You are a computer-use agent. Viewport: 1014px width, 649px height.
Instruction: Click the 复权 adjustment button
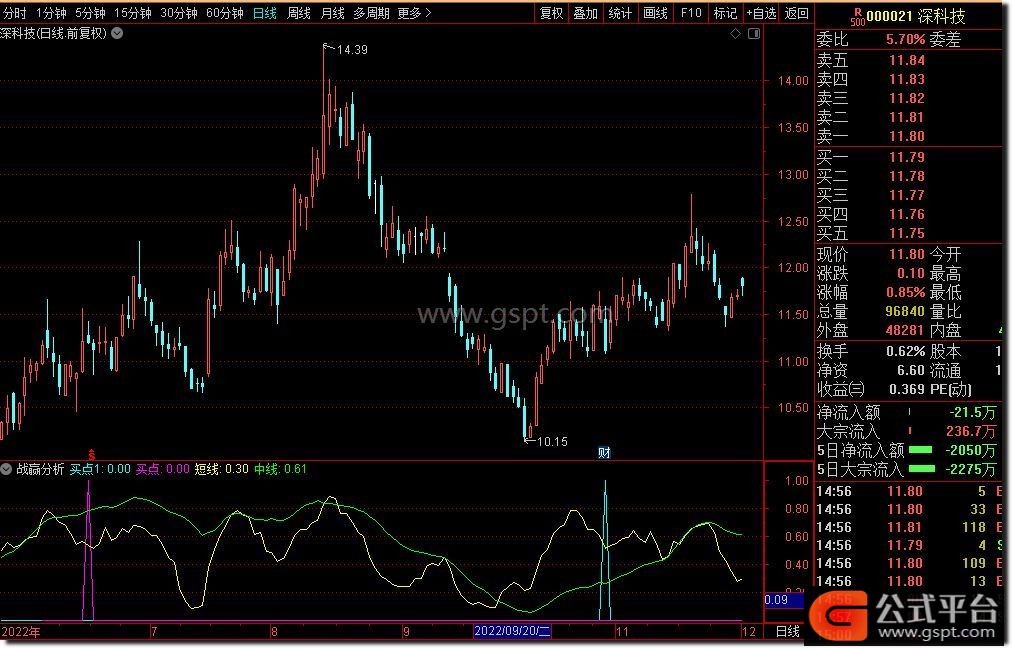point(552,13)
